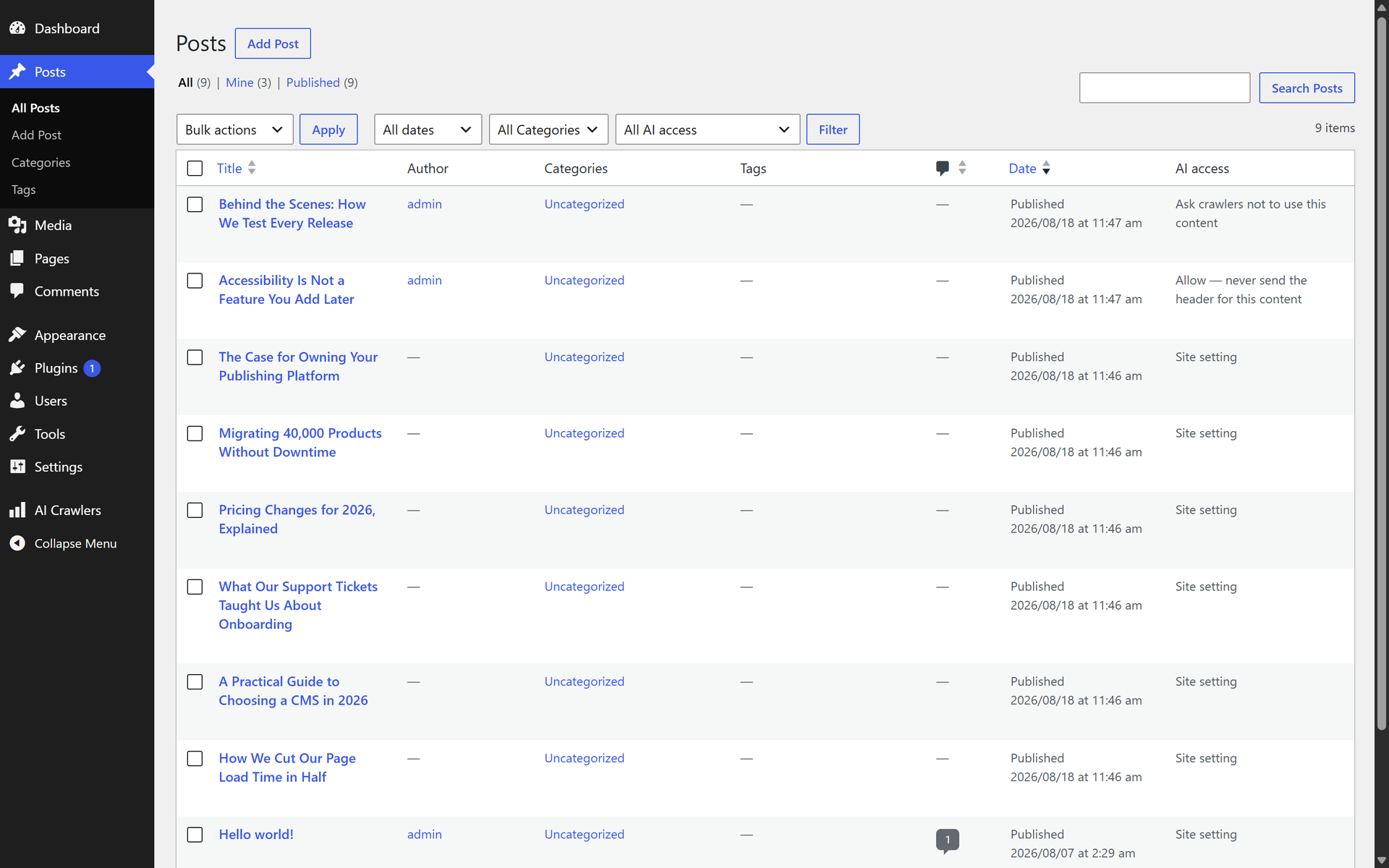Open A Practical Guide to Choosing a CMS
The height and width of the screenshot is (868, 1389).
[293, 691]
